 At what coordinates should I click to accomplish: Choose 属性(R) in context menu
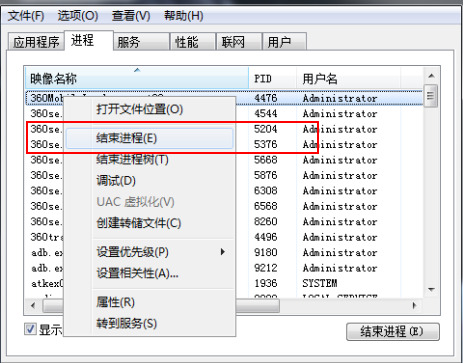point(149,302)
